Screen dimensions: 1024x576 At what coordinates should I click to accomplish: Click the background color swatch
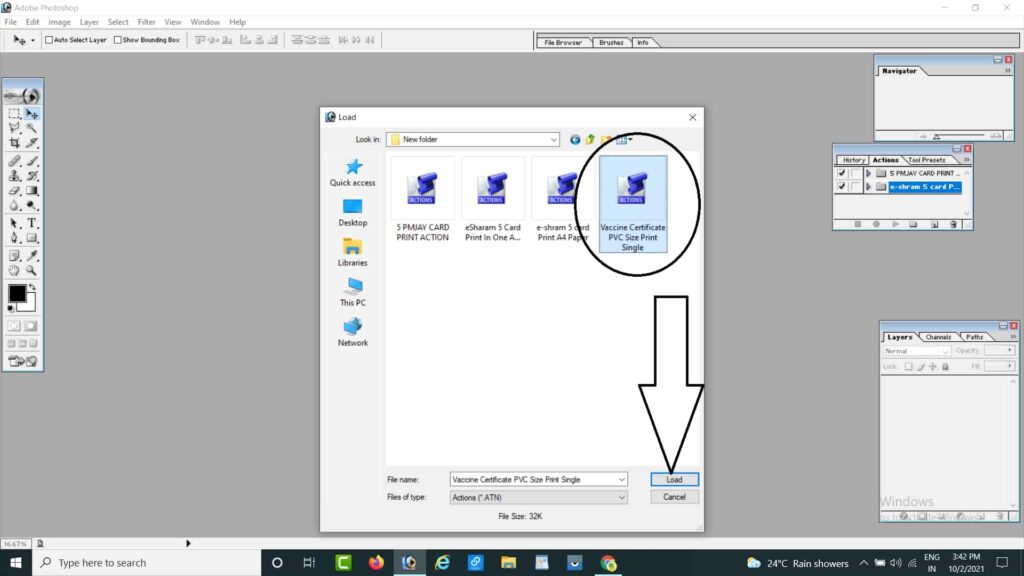point(29,305)
